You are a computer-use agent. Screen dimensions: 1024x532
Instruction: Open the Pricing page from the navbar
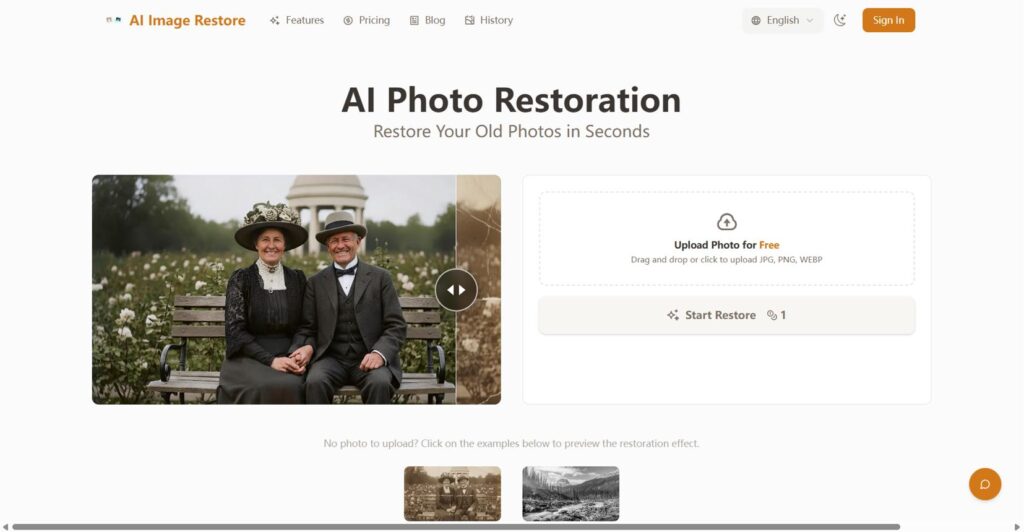(x=366, y=20)
